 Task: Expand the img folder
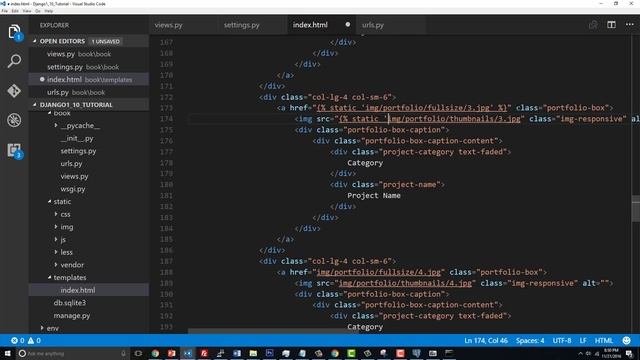tap(56, 227)
